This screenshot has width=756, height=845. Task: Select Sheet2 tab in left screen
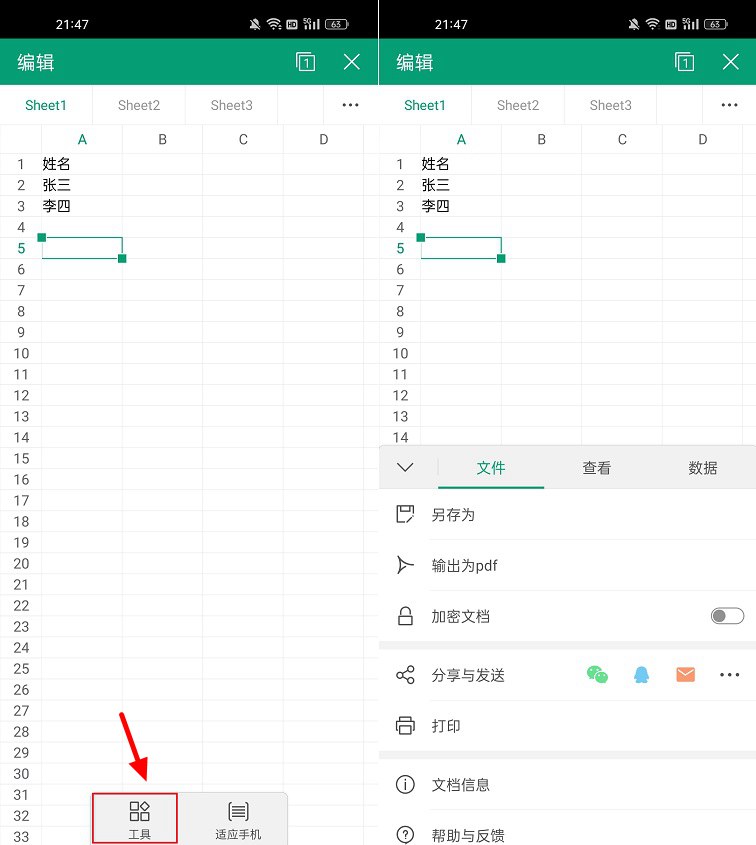pos(139,105)
